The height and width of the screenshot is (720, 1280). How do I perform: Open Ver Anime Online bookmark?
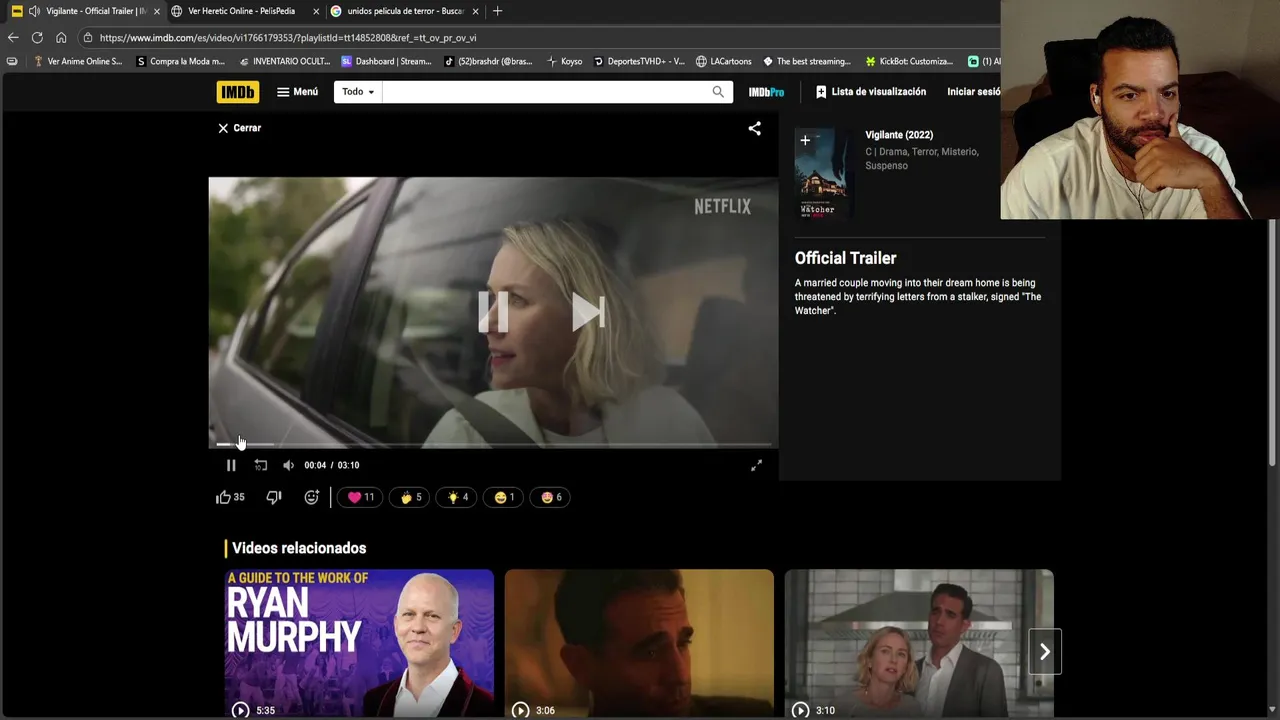click(x=78, y=62)
